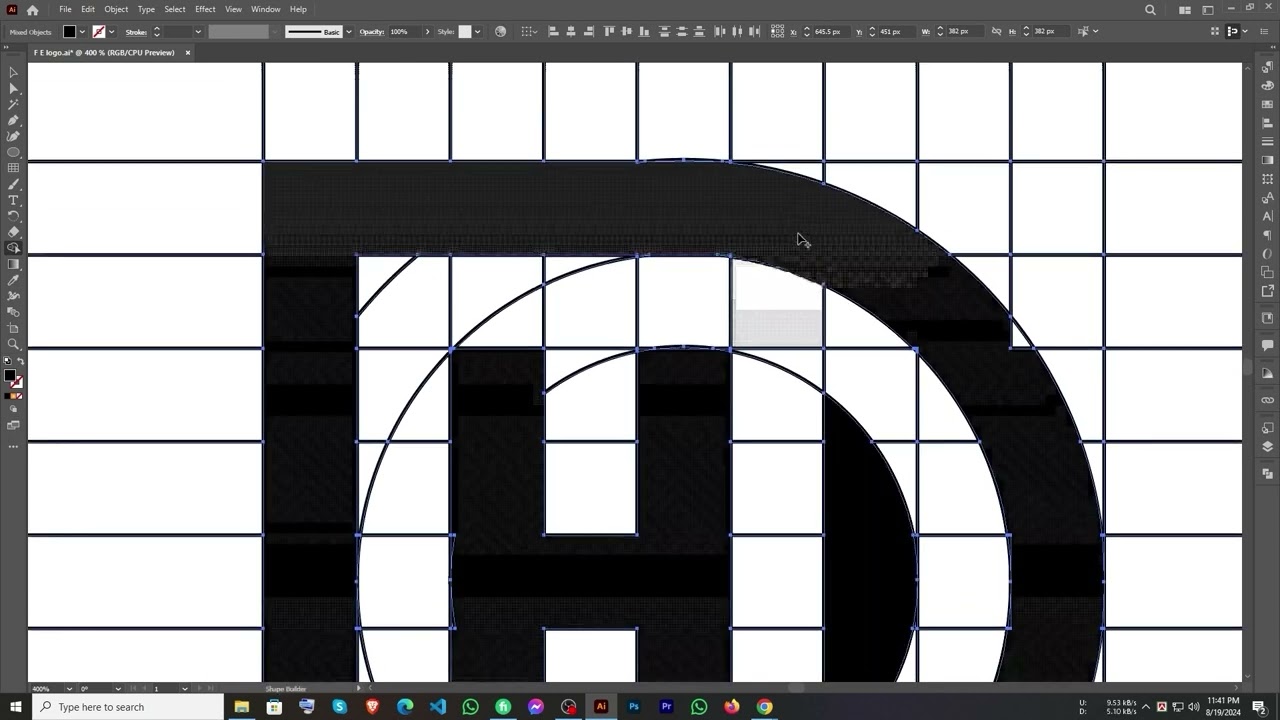Screen dimensions: 1280x720
Task: Set paint to None in toolbox
Action: pos(19,396)
